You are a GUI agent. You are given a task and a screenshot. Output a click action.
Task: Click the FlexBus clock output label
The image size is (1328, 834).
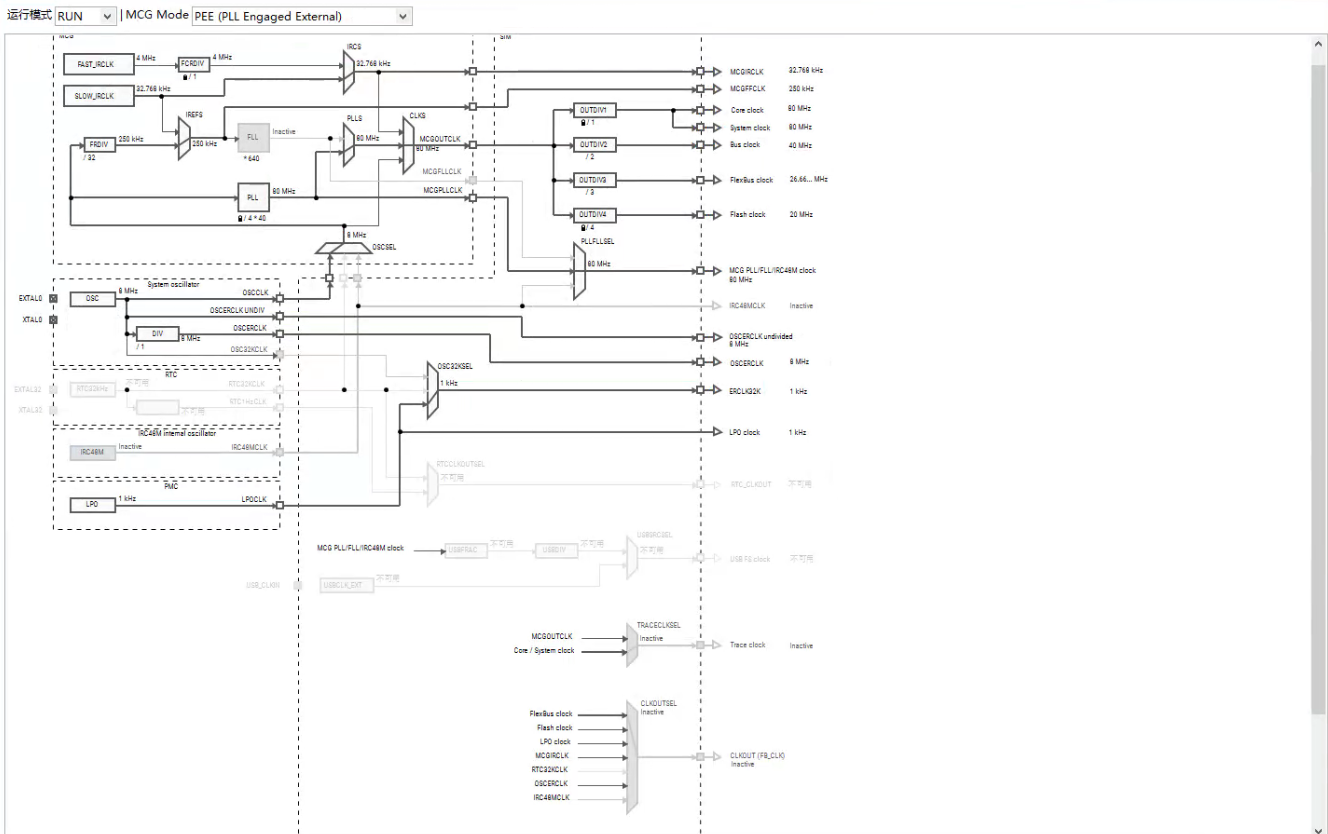click(x=751, y=180)
